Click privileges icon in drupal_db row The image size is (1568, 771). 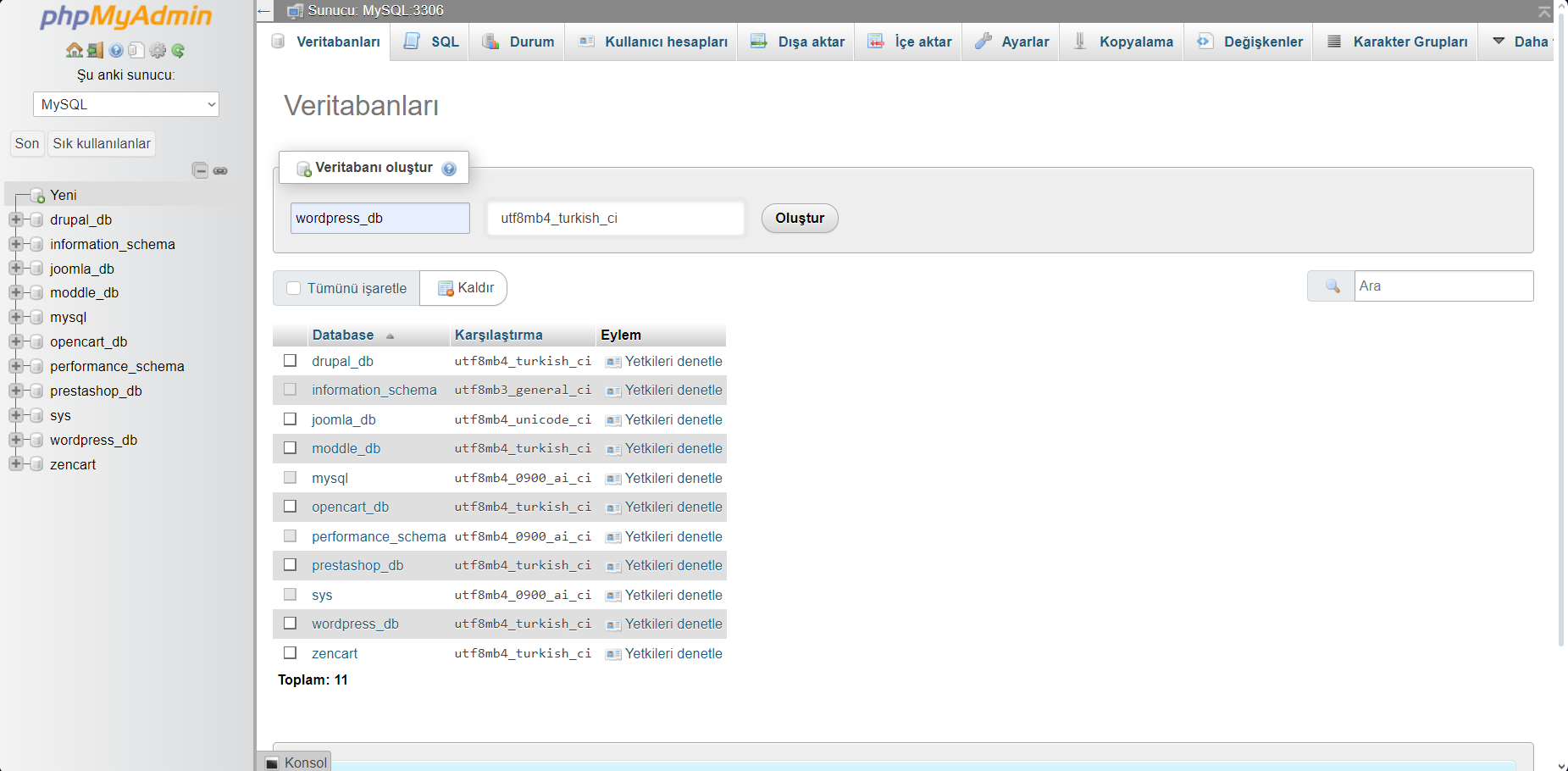613,362
